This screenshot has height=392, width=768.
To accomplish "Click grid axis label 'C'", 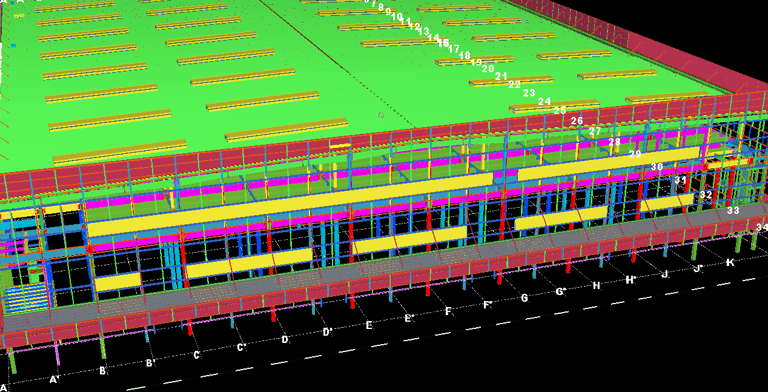I will click(196, 355).
